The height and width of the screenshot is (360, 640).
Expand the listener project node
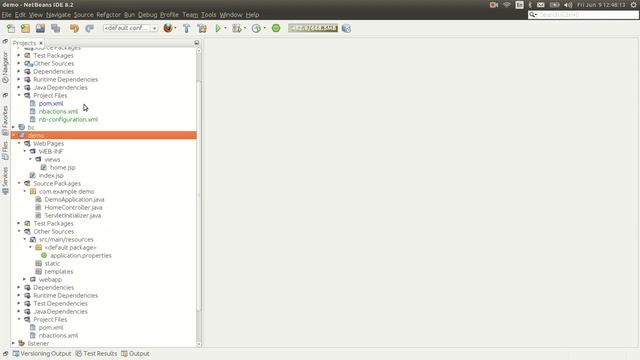point(13,343)
